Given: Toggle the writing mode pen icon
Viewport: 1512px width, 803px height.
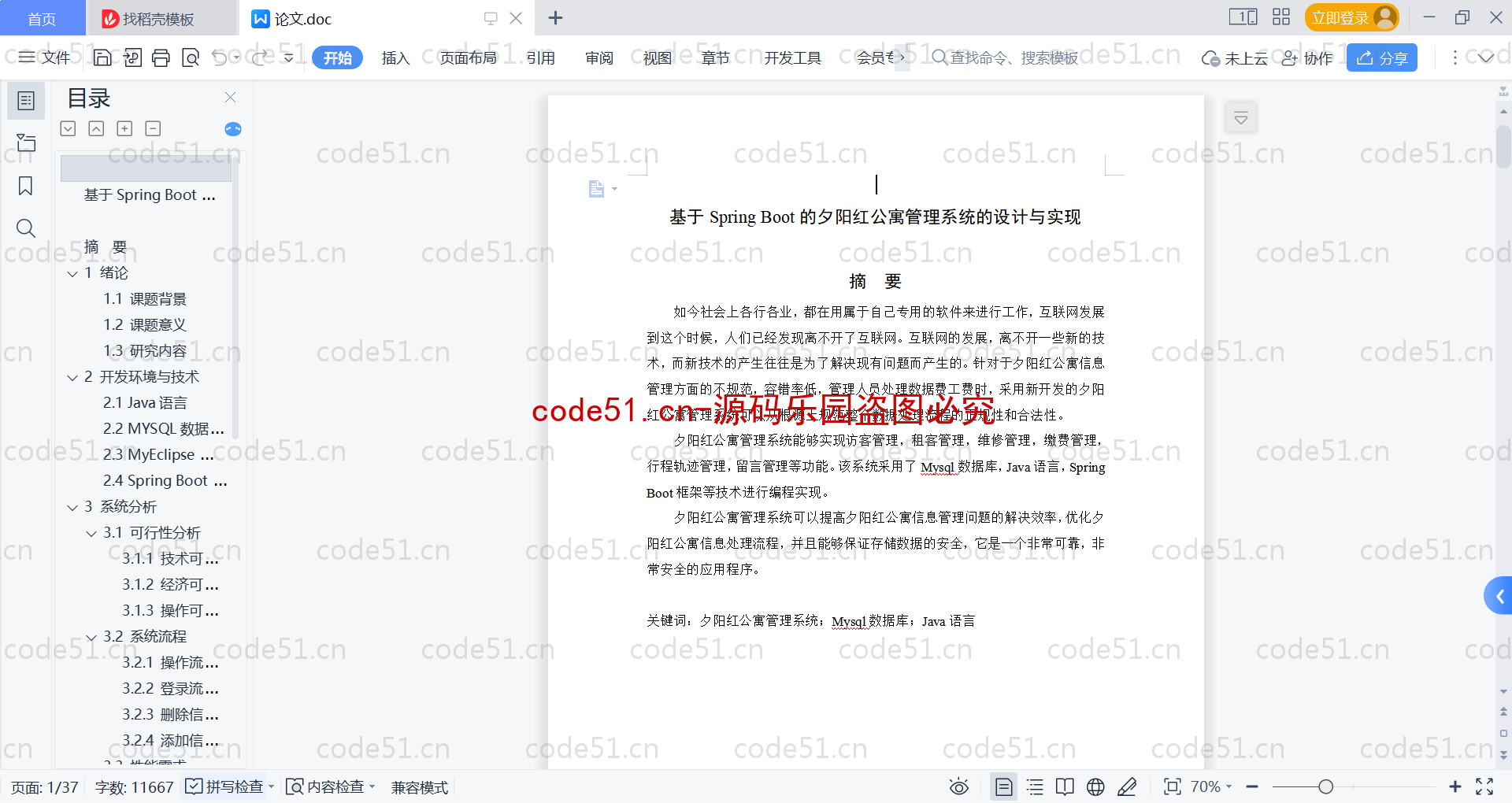Looking at the screenshot, I should pyautogui.click(x=1127, y=786).
